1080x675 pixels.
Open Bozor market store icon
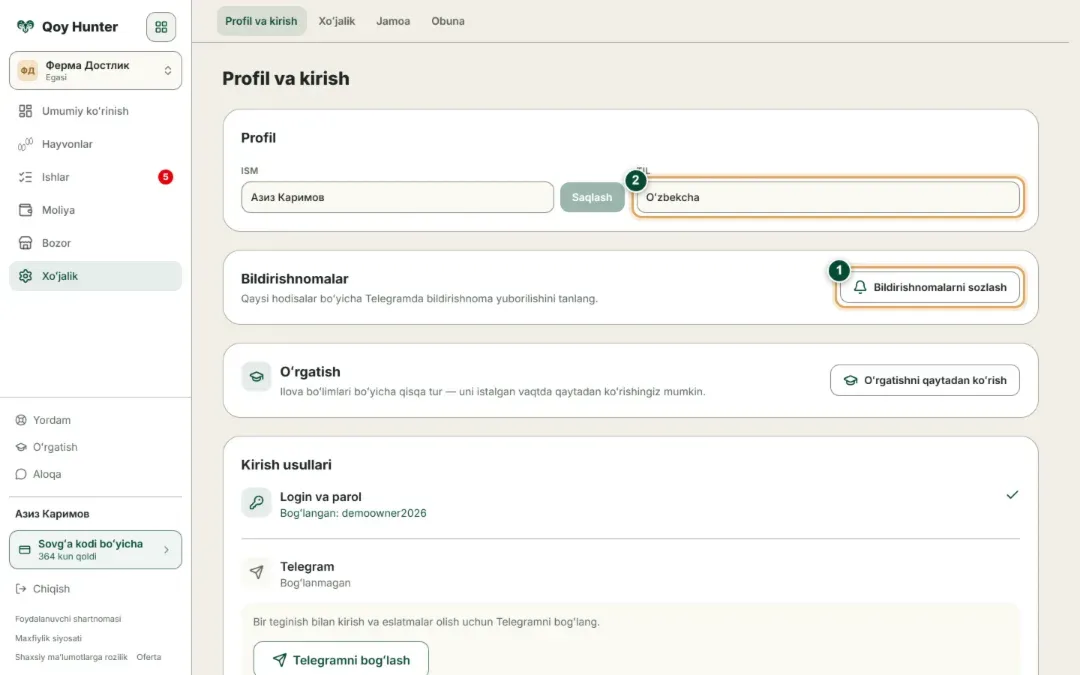25,243
